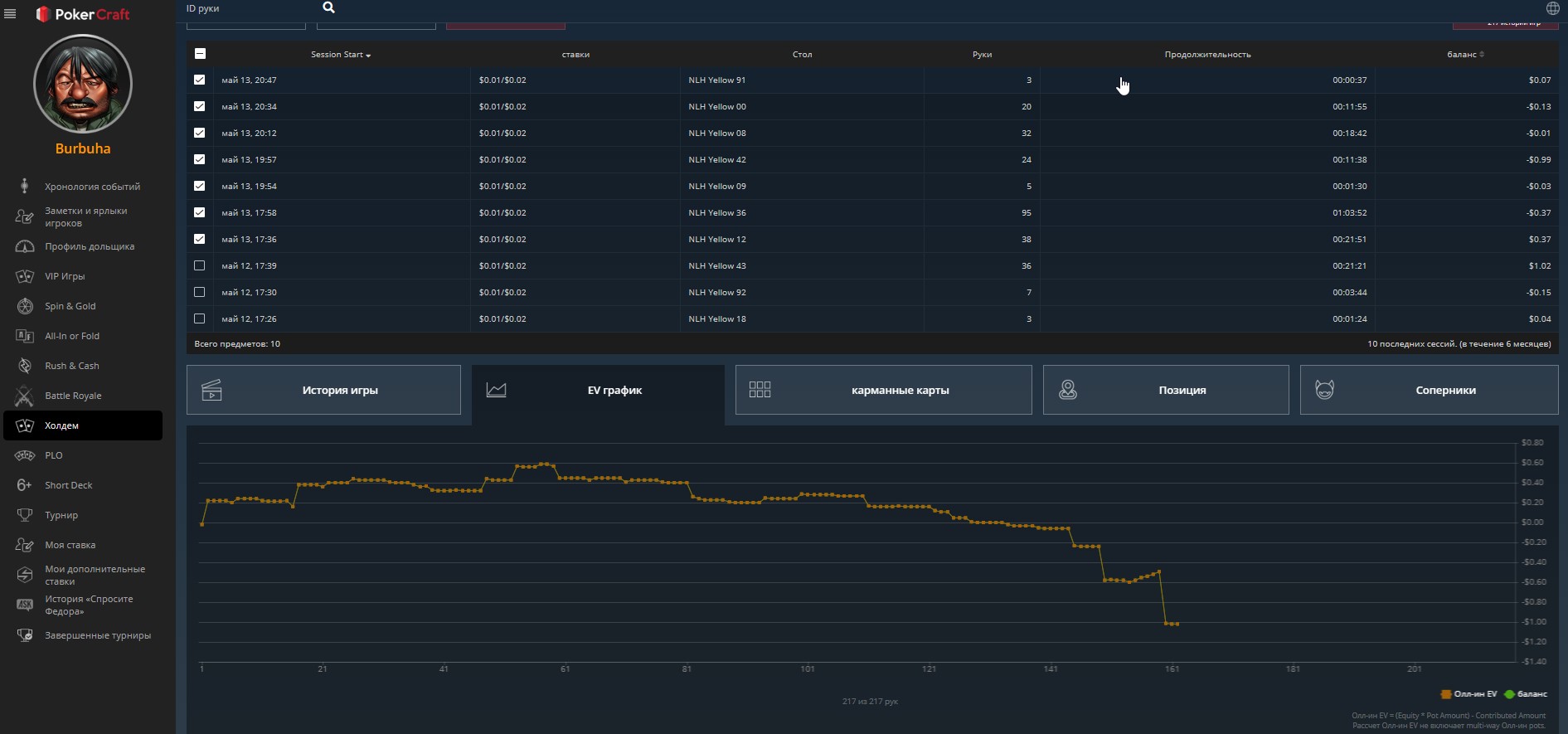Screen dimensions: 1568x734
Task: Focus the ID руки search field
Action: click(249, 8)
